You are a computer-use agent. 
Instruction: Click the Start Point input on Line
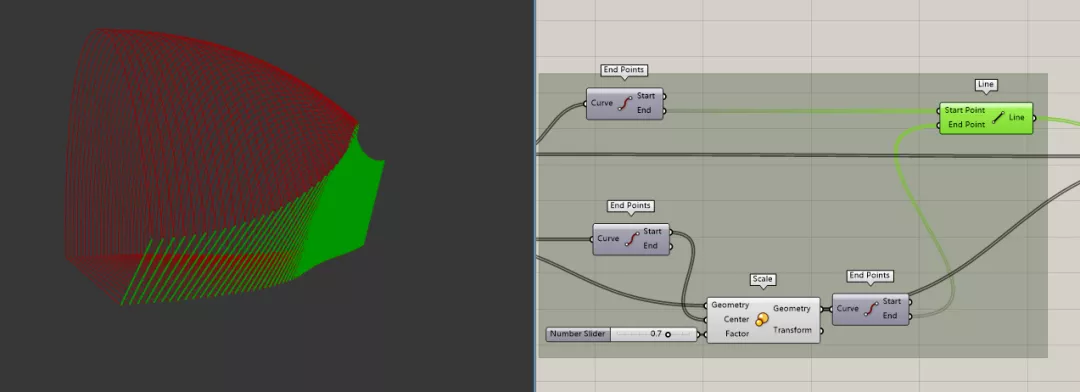point(964,110)
